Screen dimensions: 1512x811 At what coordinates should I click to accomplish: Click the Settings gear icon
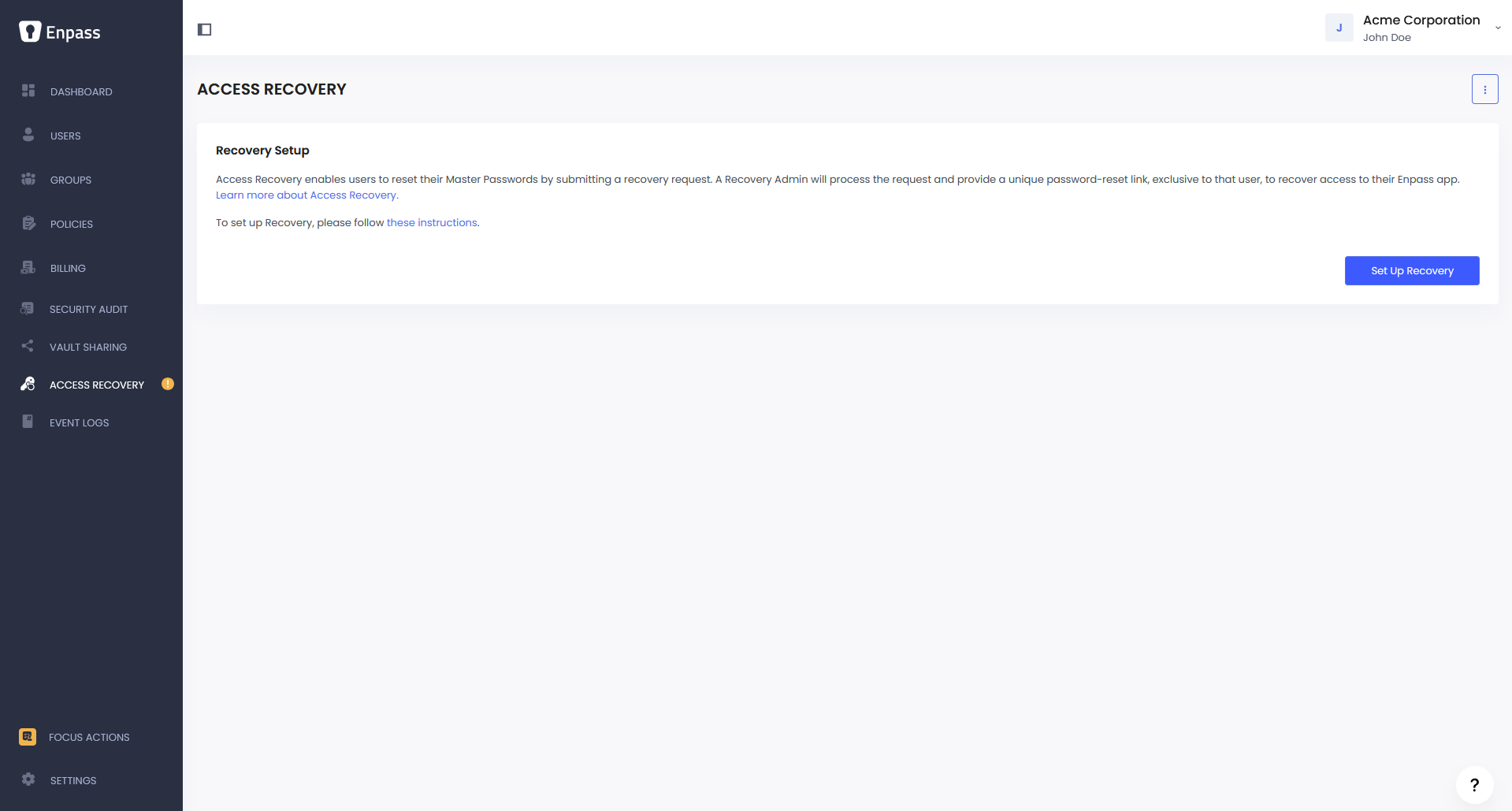pyautogui.click(x=28, y=779)
